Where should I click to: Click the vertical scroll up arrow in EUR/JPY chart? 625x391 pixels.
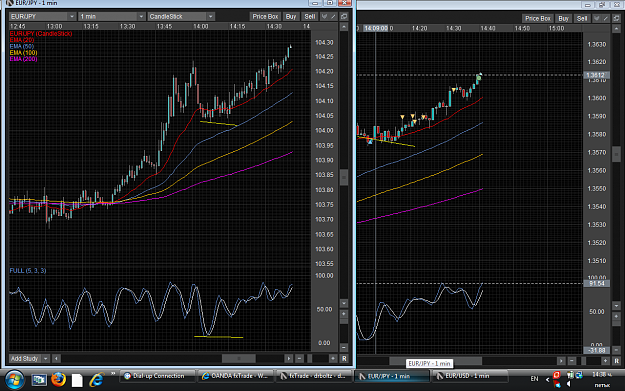344,27
